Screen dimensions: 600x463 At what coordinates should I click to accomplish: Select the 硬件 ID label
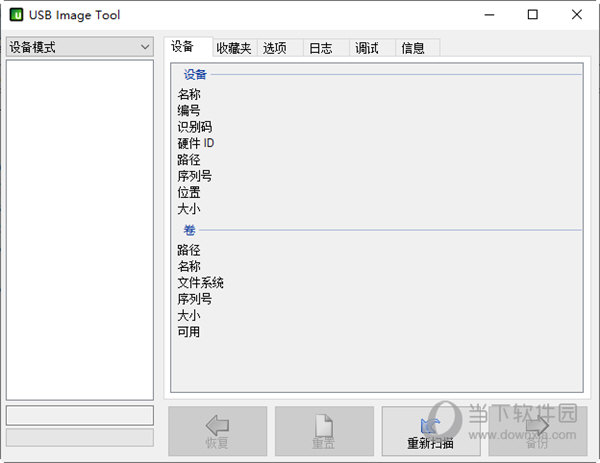click(196, 143)
